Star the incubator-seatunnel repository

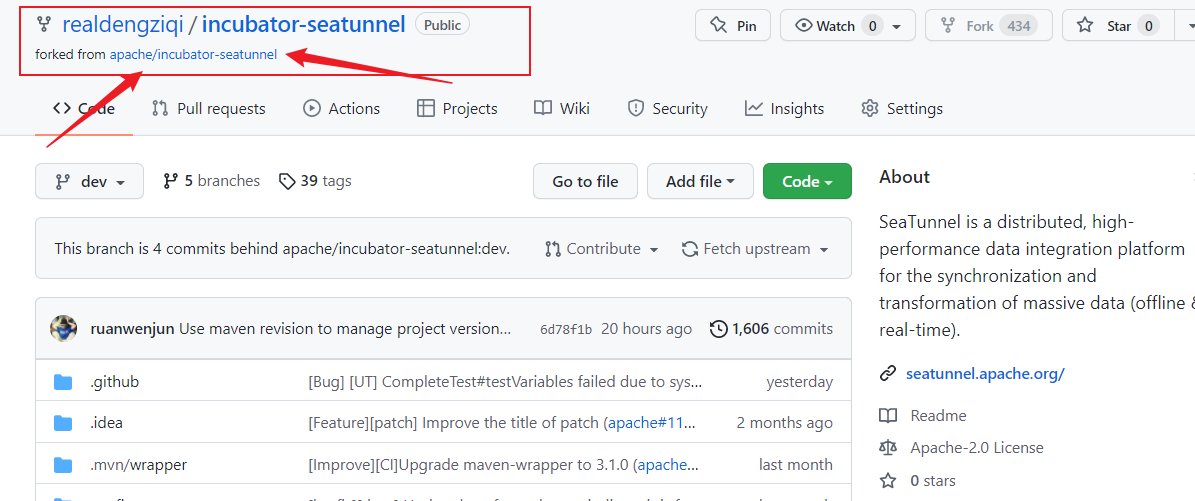point(1106,26)
